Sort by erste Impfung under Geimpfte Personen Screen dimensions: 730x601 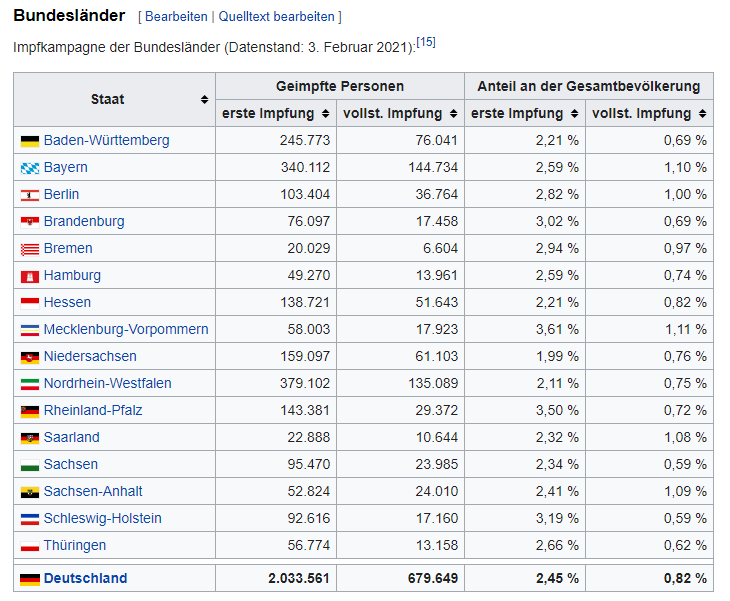pyautogui.click(x=324, y=114)
